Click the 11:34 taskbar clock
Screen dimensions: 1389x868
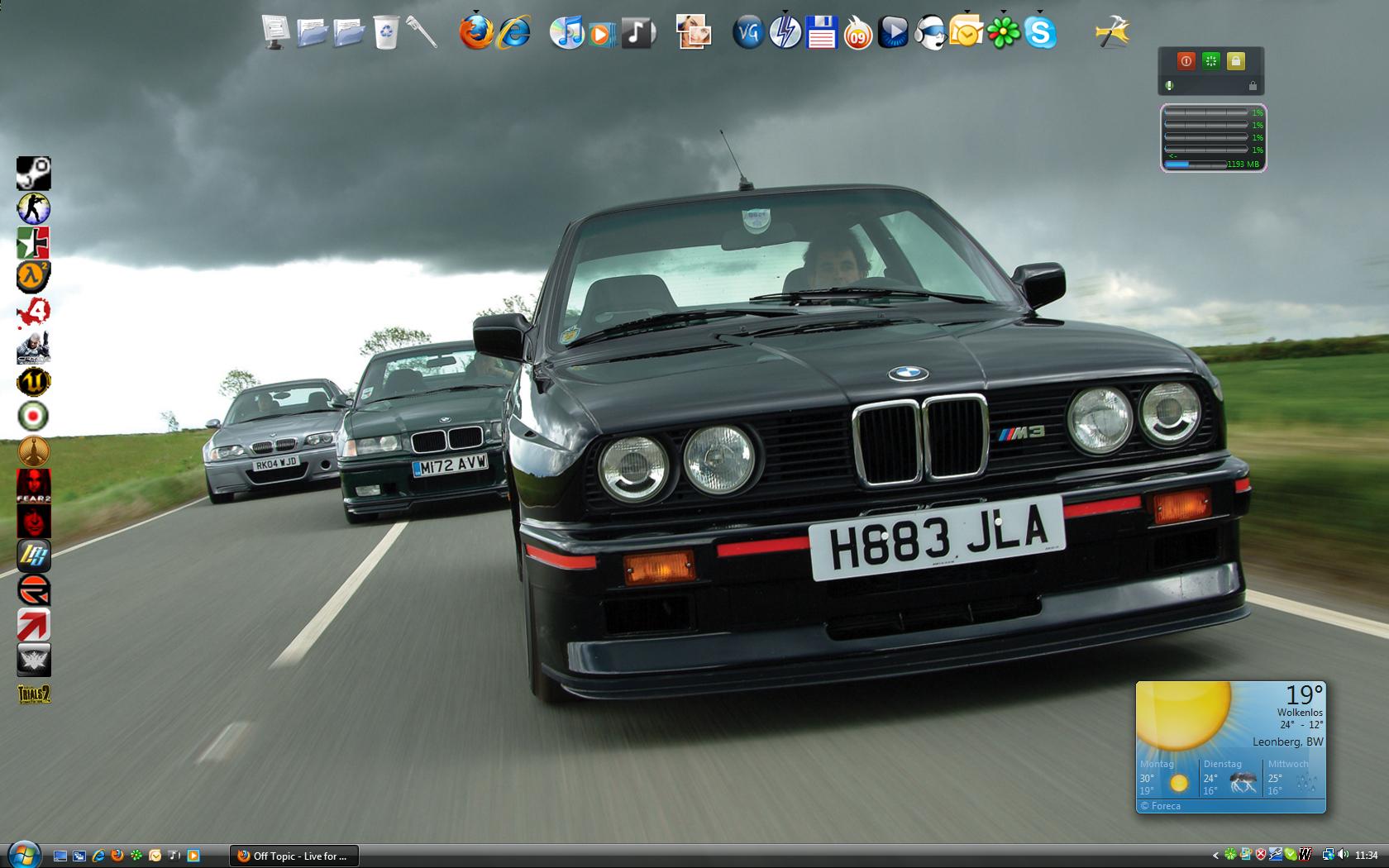tap(1367, 856)
